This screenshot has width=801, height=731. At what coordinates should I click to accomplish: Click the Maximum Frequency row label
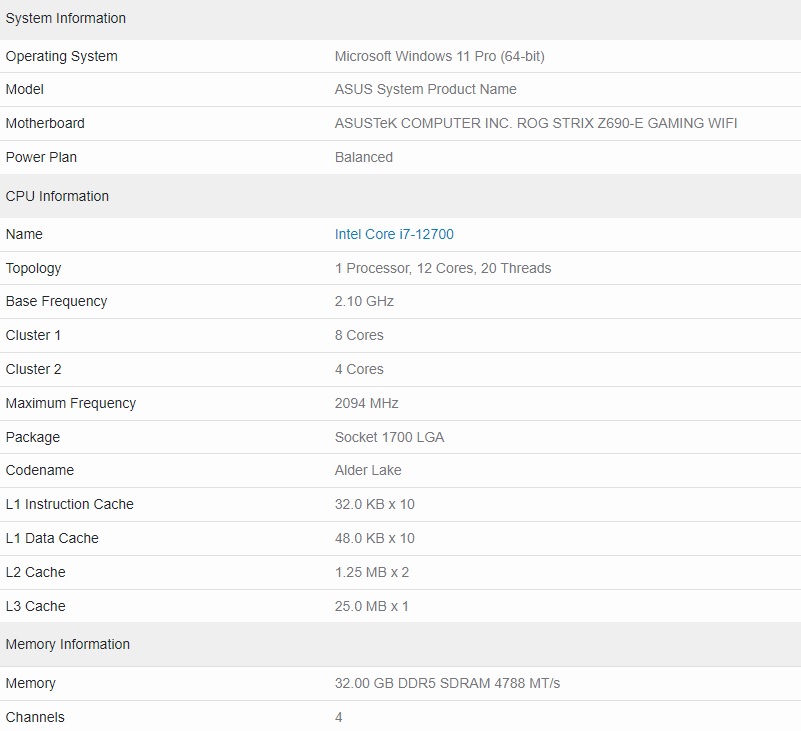point(70,404)
